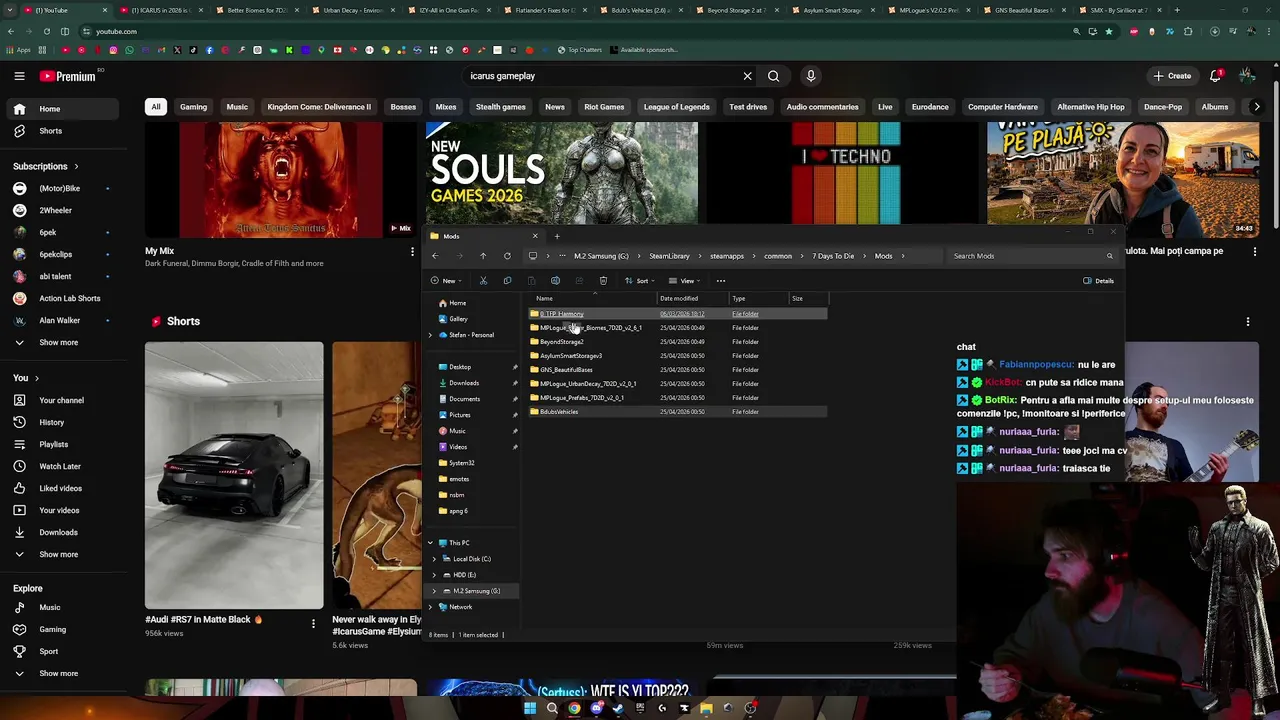Expand the Local Disk (C:) tree node
The image size is (1280, 720).
[x=435, y=559]
